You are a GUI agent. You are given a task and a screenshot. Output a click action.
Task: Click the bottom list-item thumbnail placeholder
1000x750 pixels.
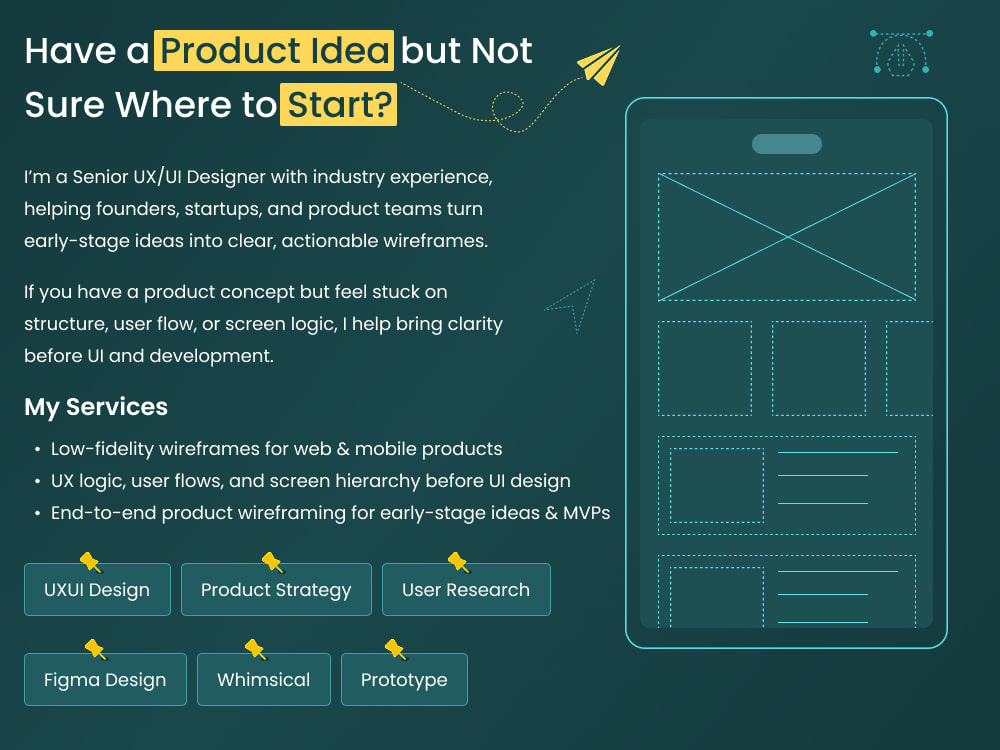coord(717,598)
